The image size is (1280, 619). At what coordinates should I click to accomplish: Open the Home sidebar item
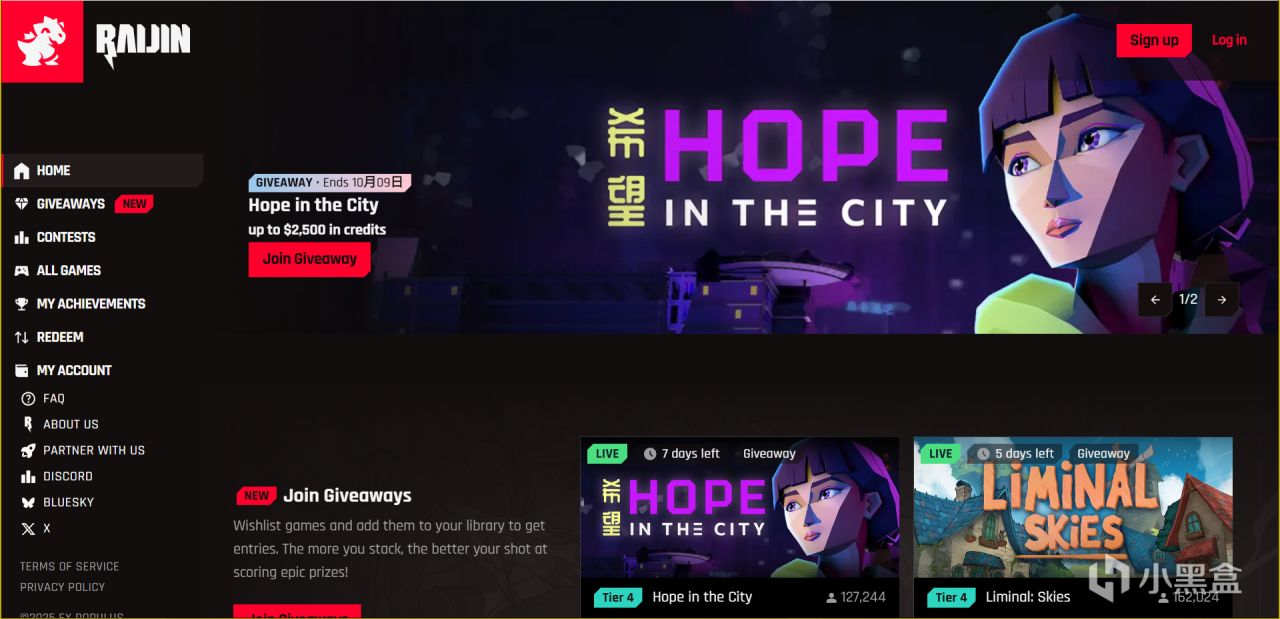(x=102, y=171)
